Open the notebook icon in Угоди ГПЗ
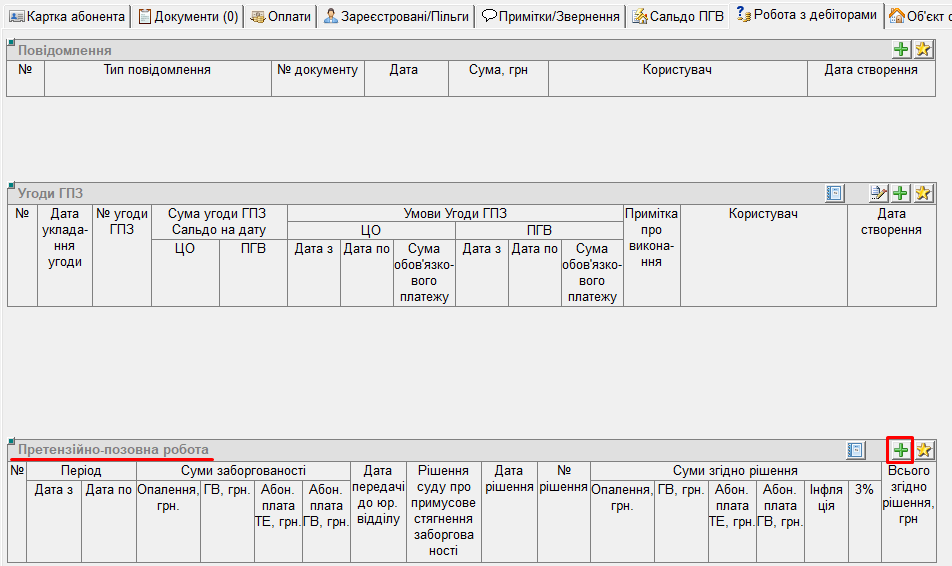The image size is (952, 566). (835, 193)
